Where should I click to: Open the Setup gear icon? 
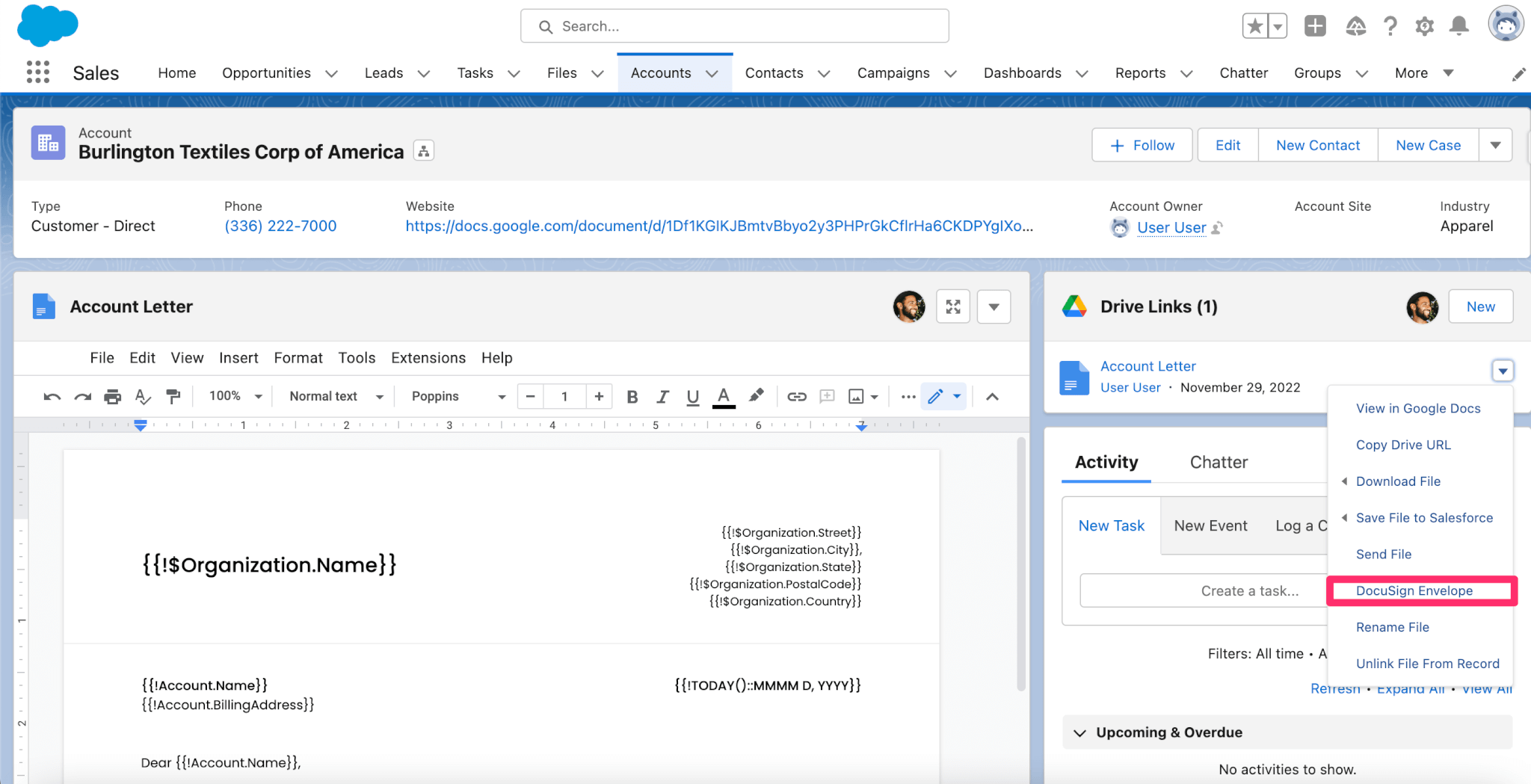[1425, 26]
